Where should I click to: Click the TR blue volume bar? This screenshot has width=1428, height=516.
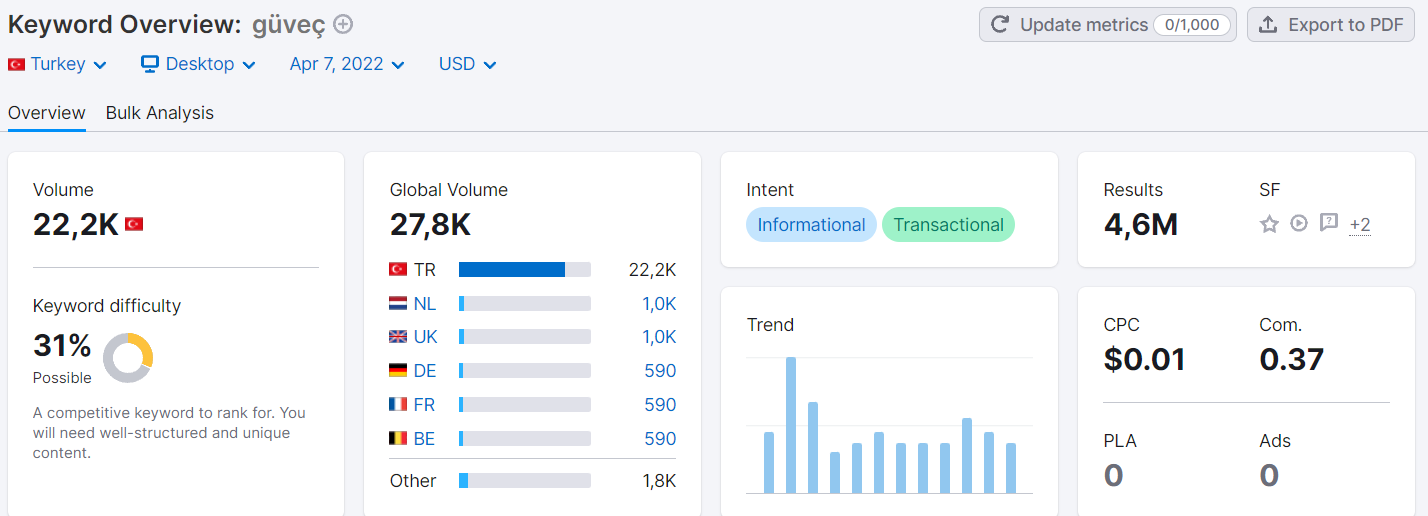point(512,270)
